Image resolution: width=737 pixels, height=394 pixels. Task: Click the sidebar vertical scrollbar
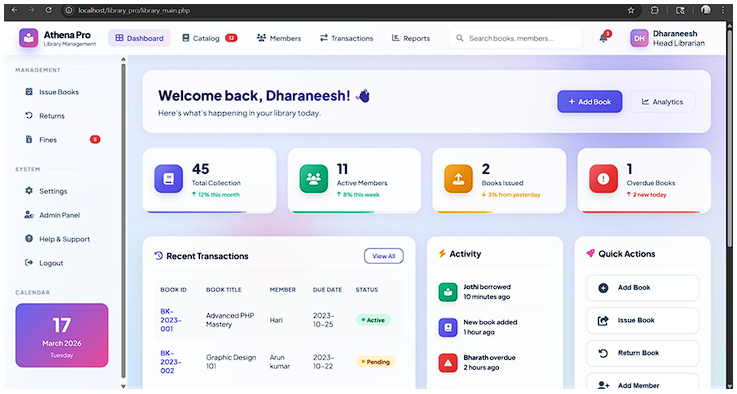(123, 221)
